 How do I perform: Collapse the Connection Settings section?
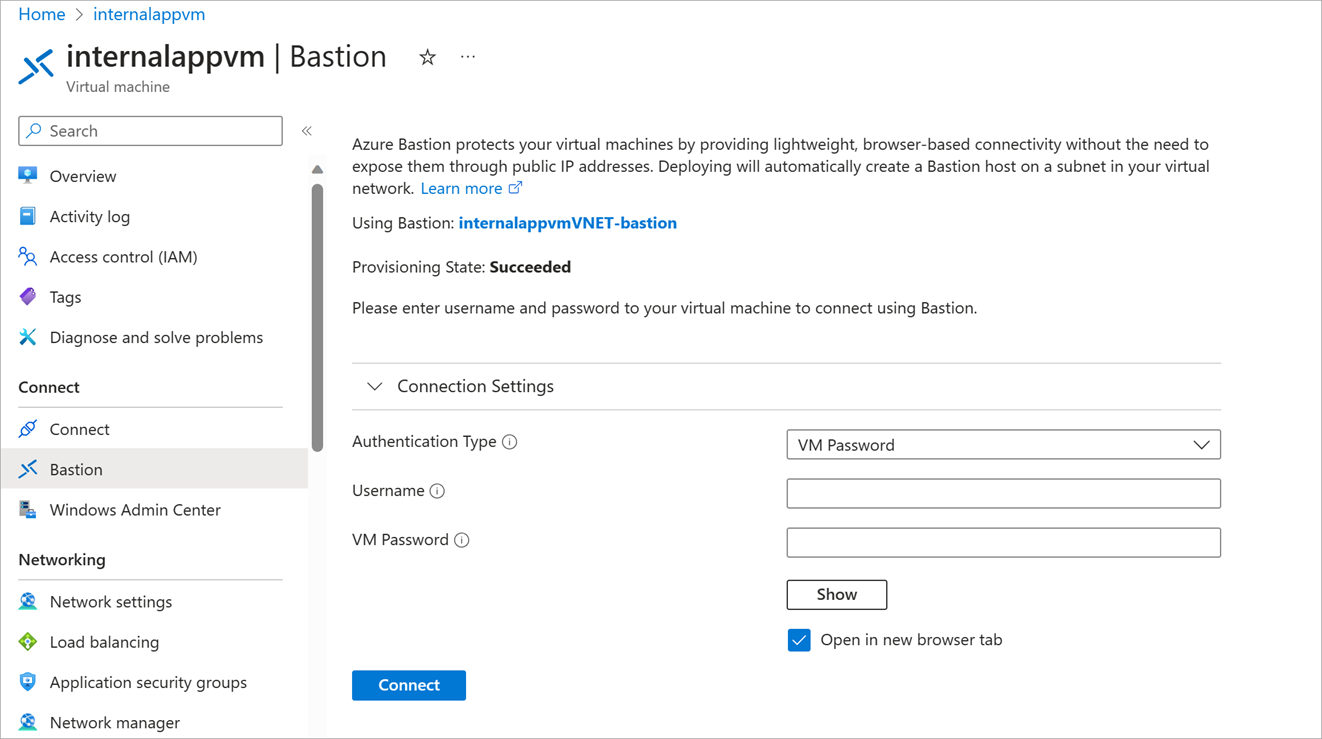tap(374, 386)
